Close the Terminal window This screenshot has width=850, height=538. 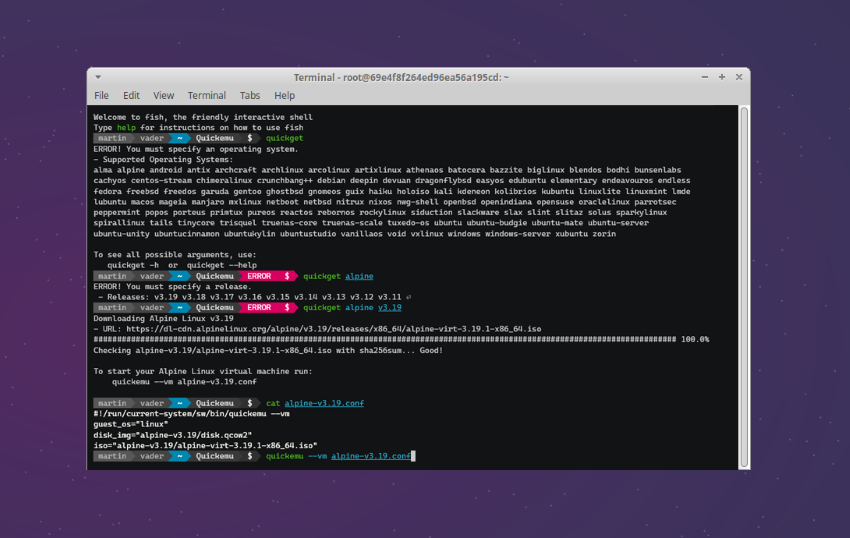[x=739, y=77]
